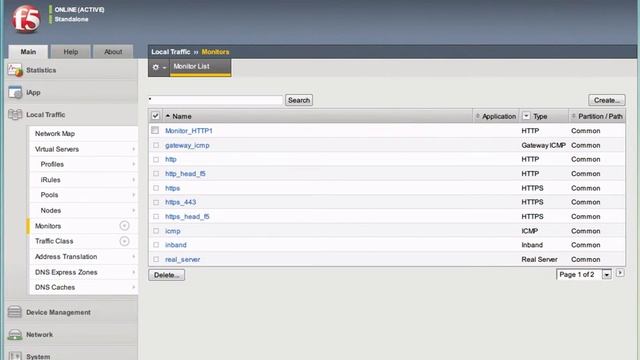Switch to the Main tab
640x360 pixels.
point(28,52)
